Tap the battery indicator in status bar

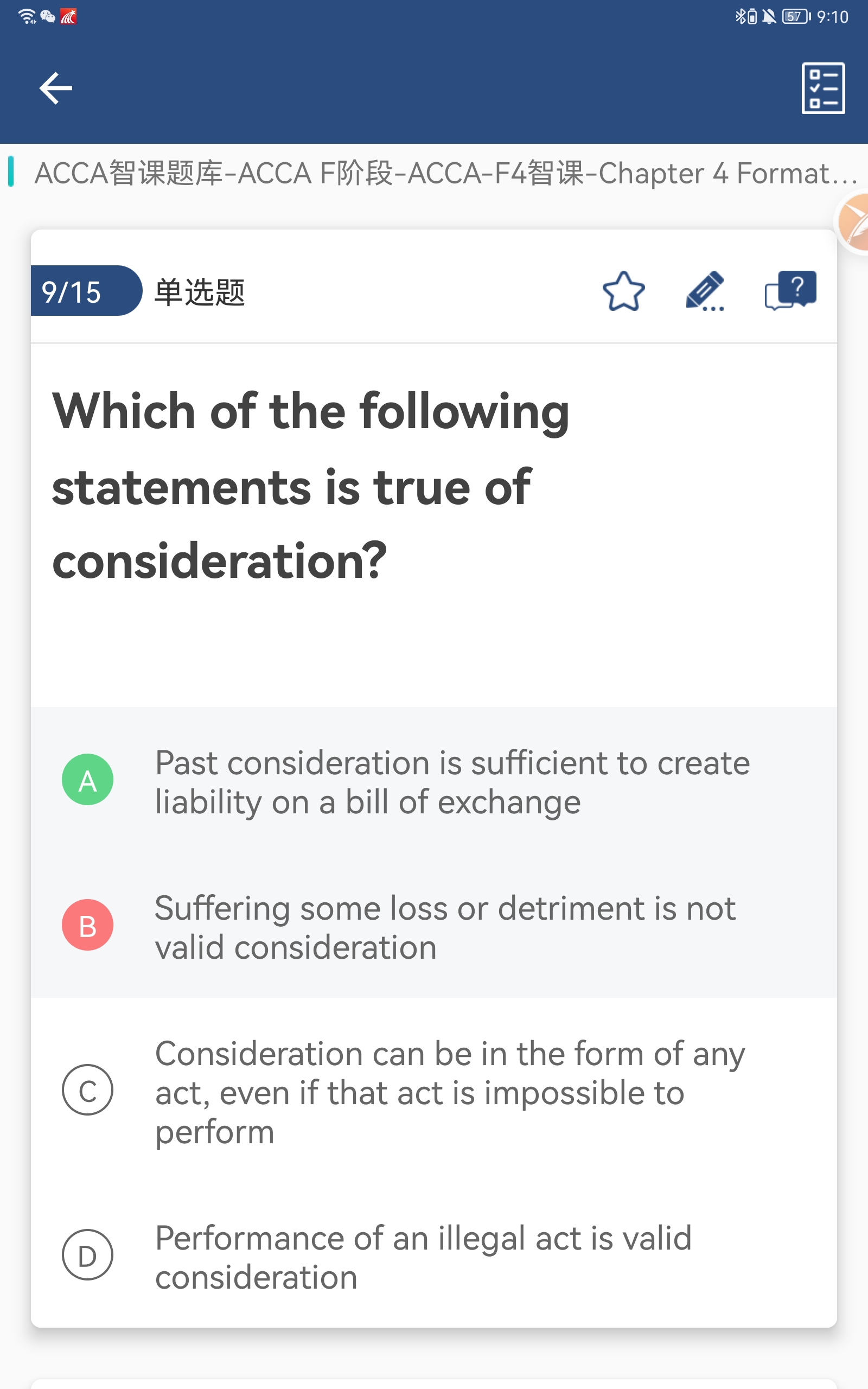(x=796, y=17)
